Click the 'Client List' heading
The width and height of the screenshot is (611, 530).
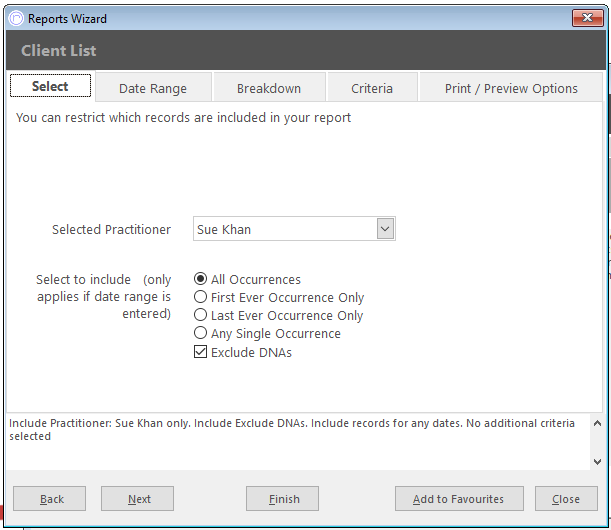click(x=58, y=51)
